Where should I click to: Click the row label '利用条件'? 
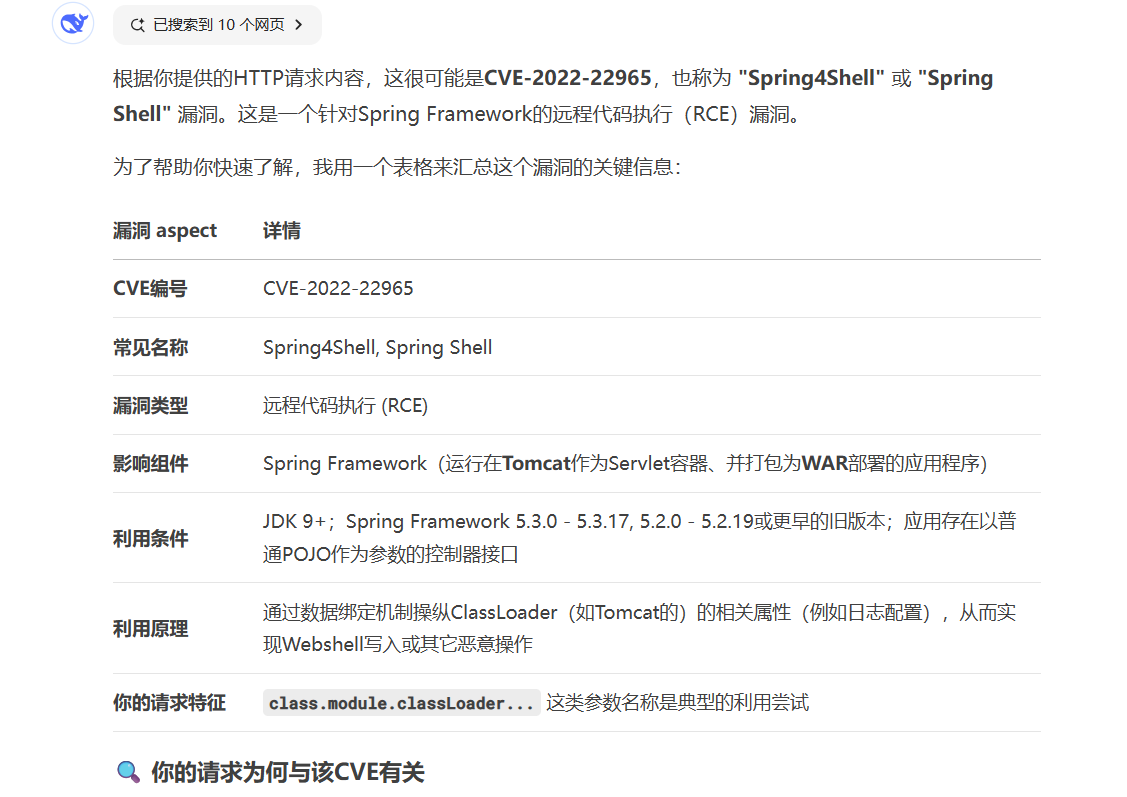pos(150,539)
